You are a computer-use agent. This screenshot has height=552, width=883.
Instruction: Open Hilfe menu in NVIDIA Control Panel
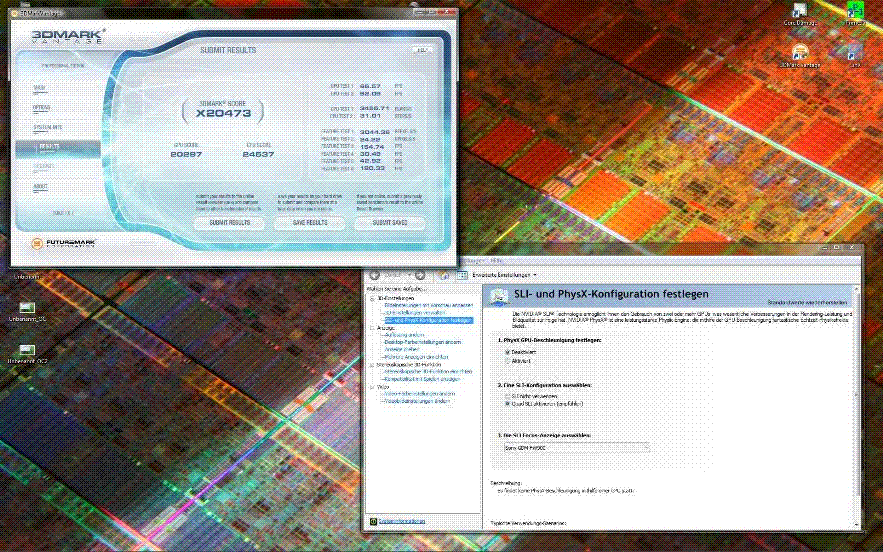pos(496,261)
